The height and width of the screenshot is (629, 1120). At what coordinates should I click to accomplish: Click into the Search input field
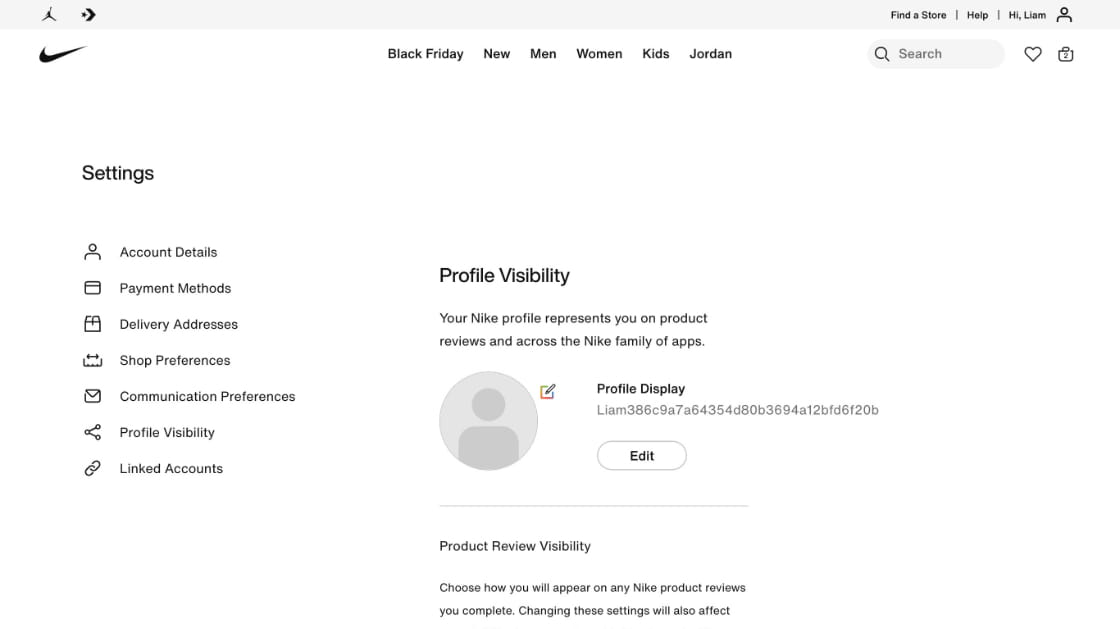[948, 54]
